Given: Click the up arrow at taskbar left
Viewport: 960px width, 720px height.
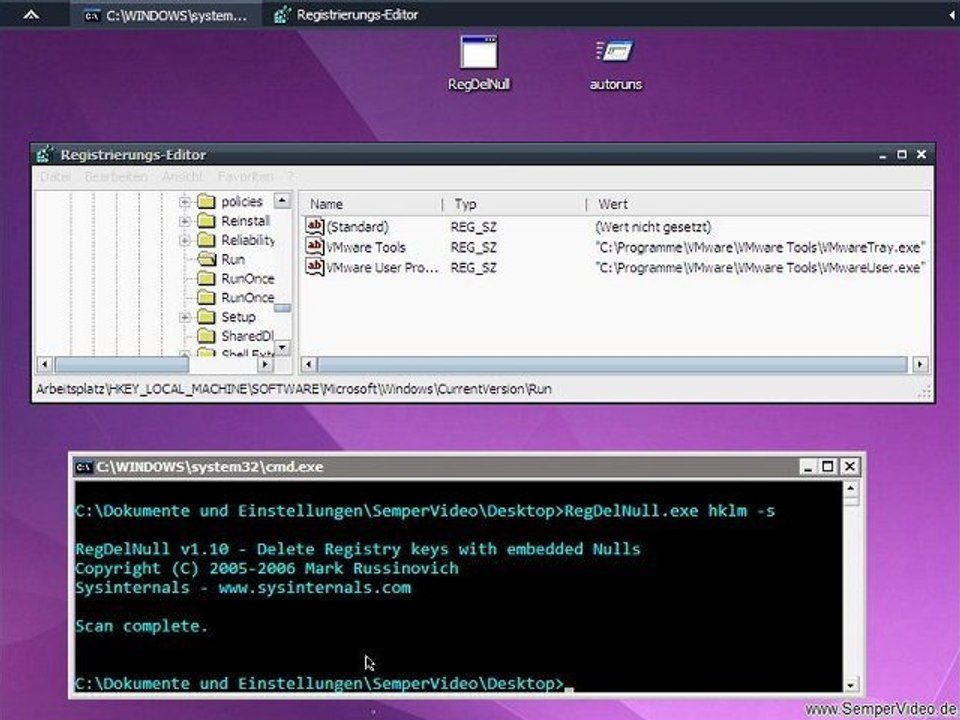Looking at the screenshot, I should (x=31, y=15).
